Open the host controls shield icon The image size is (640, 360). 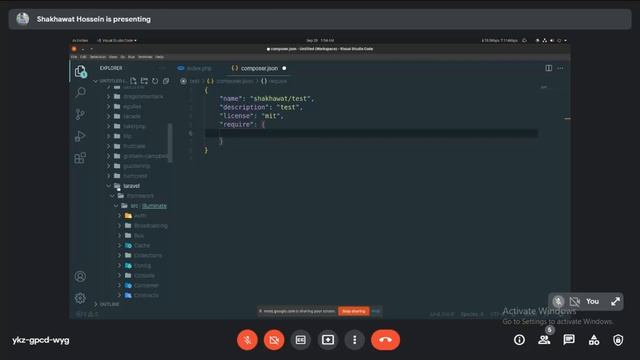click(618, 340)
